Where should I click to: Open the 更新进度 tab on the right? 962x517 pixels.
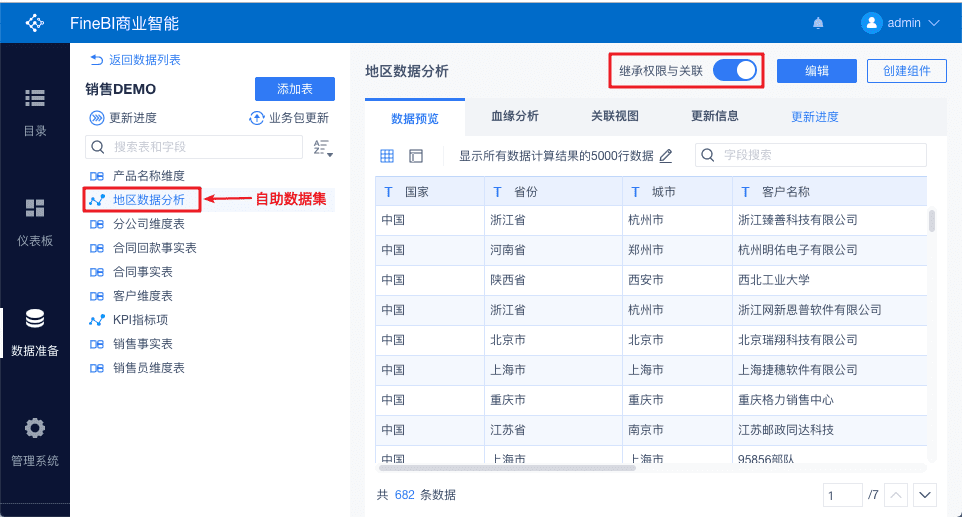[x=815, y=117]
